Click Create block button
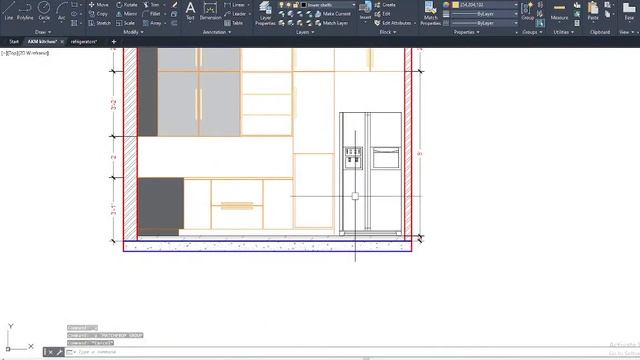Screen dimensions: 640x360 coord(385,5)
